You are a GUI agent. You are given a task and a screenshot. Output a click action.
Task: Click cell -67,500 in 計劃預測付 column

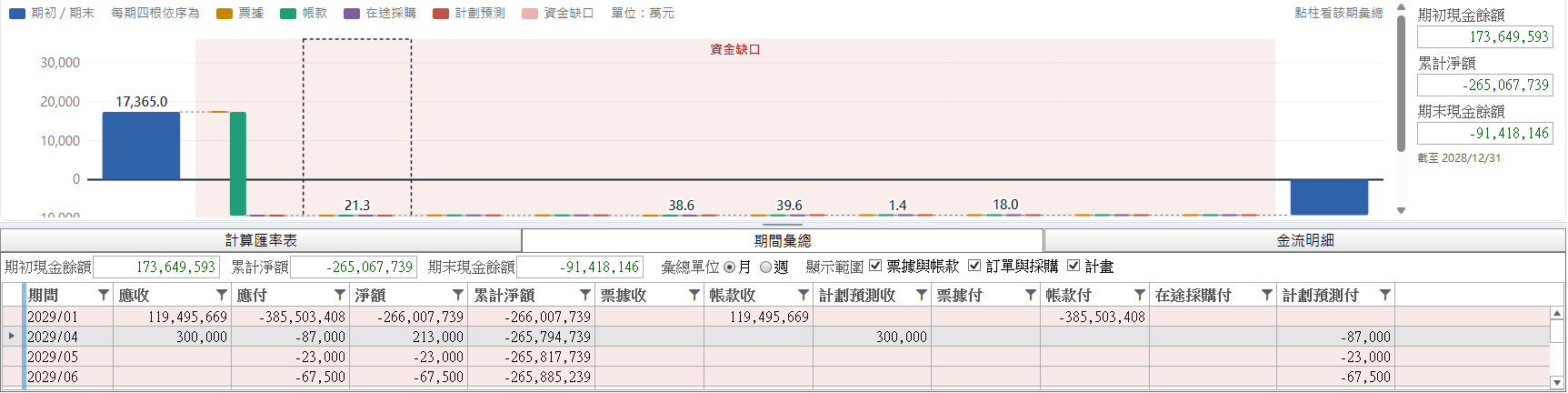(1335, 377)
